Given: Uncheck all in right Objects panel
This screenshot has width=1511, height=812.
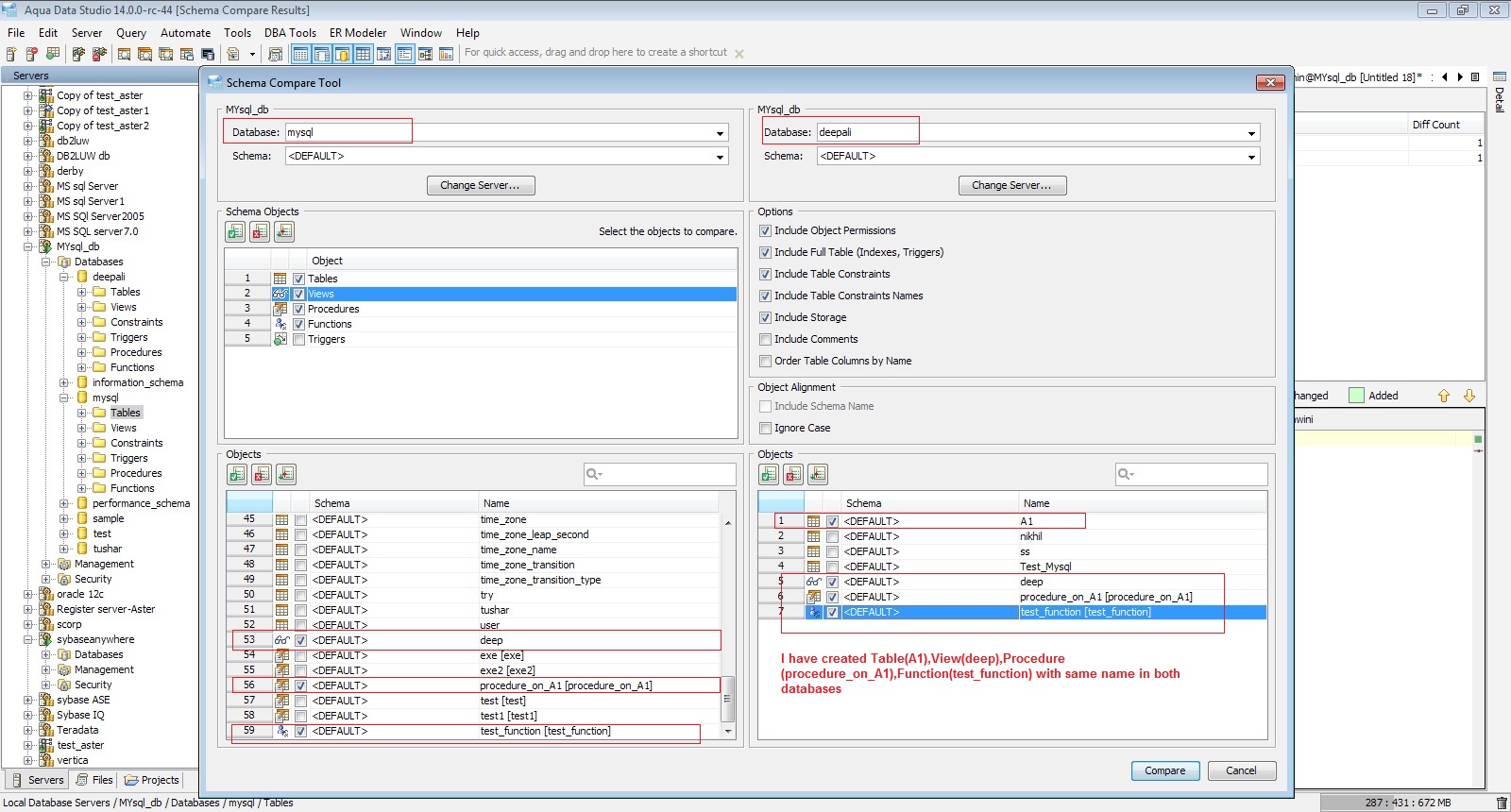Looking at the screenshot, I should coord(793,474).
